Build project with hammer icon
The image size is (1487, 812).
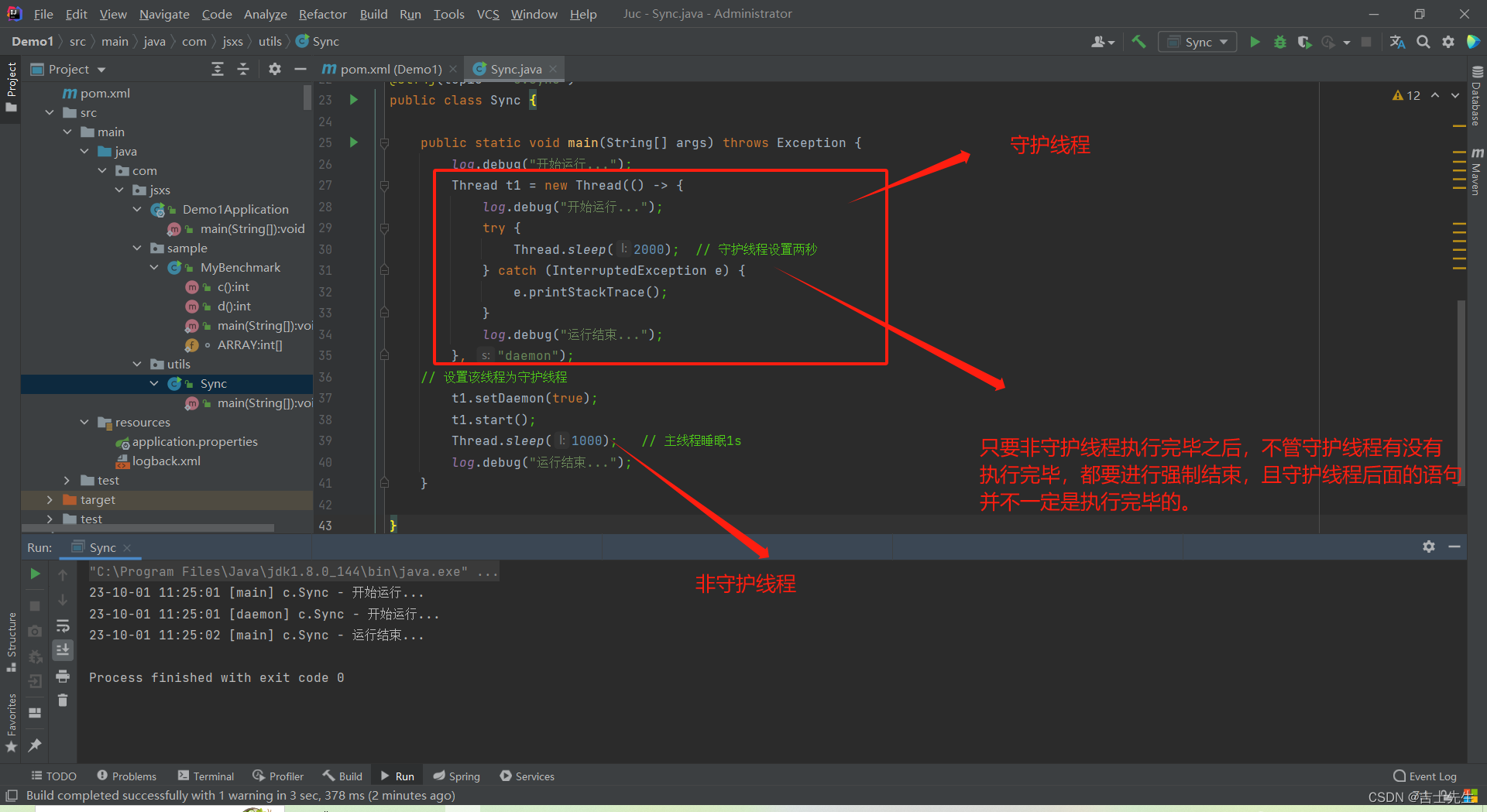[1138, 42]
